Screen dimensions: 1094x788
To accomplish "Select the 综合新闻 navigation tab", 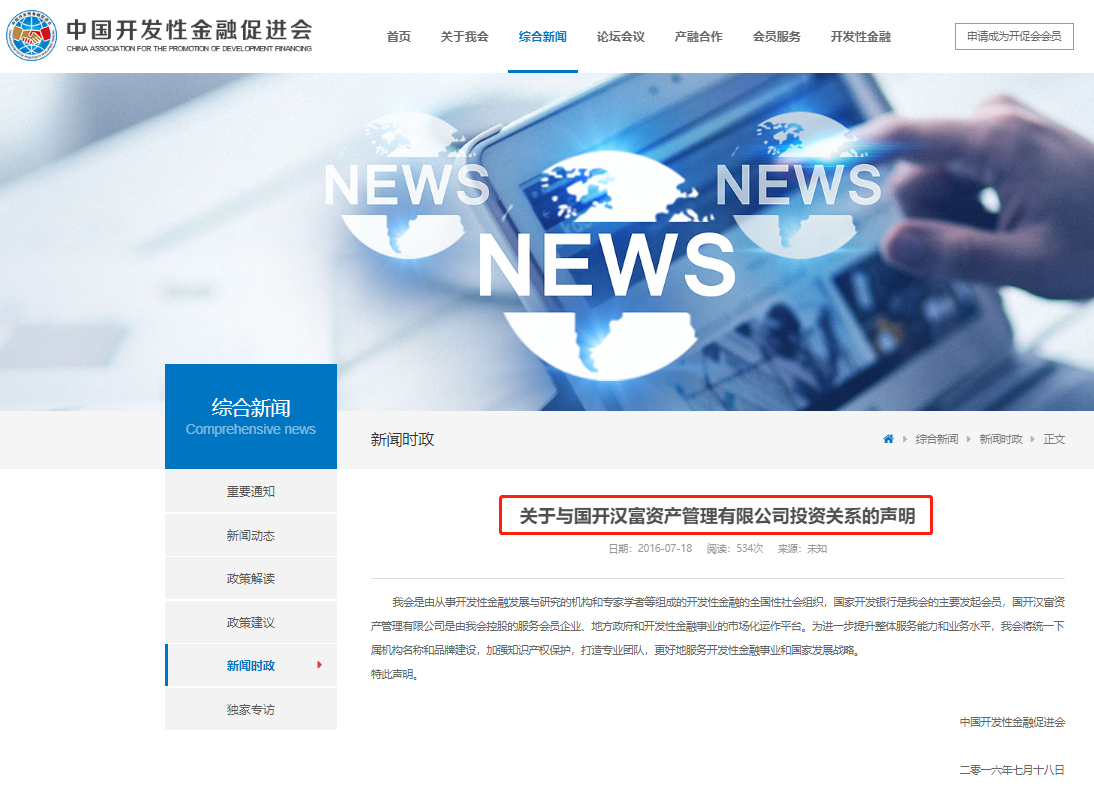I will (x=543, y=35).
